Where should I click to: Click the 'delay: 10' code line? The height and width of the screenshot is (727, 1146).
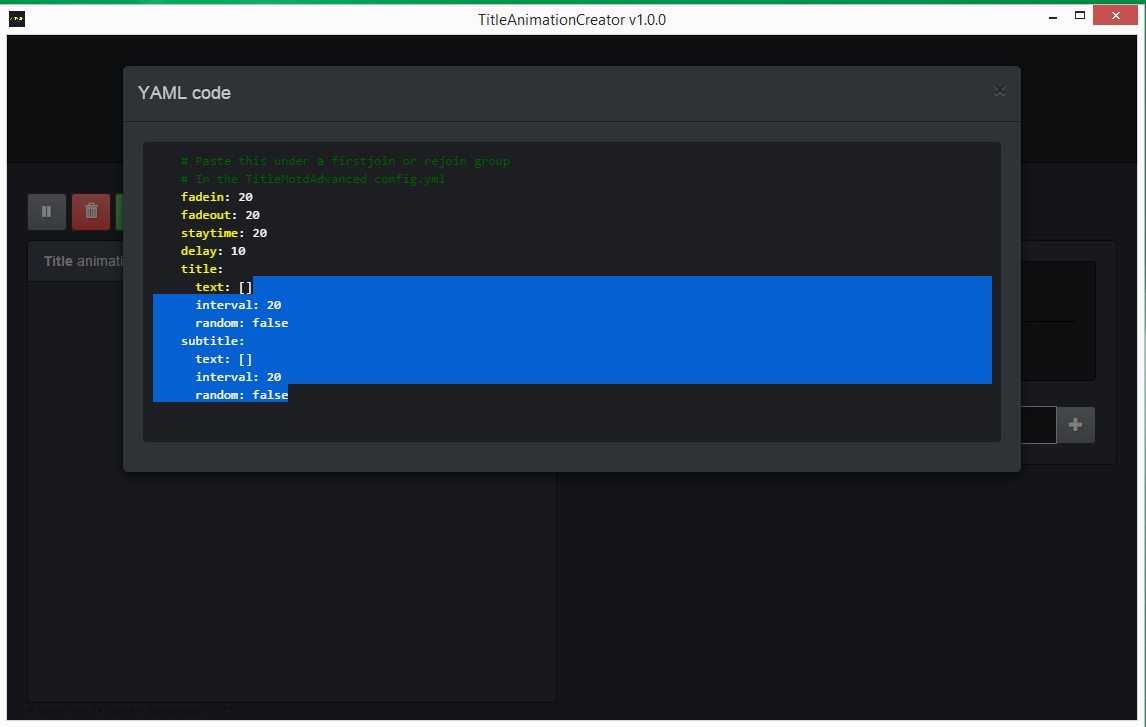coord(213,251)
